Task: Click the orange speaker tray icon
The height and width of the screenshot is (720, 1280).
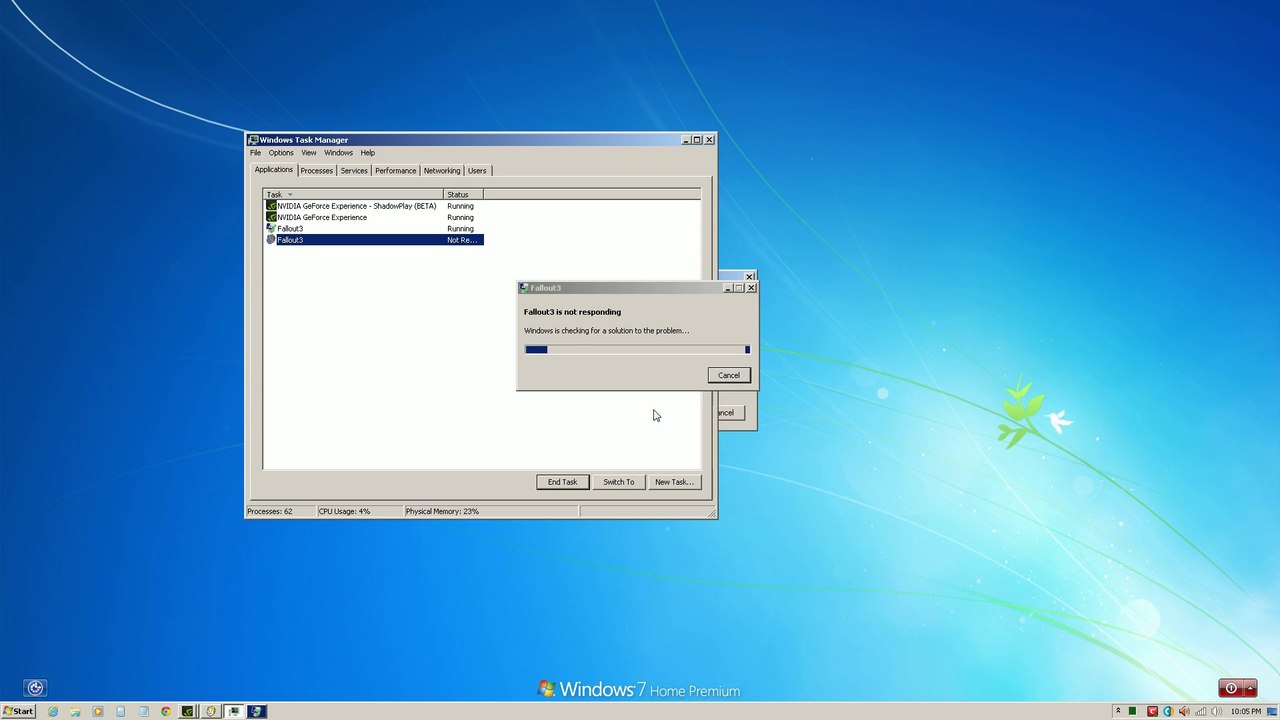Action: [x=1184, y=711]
